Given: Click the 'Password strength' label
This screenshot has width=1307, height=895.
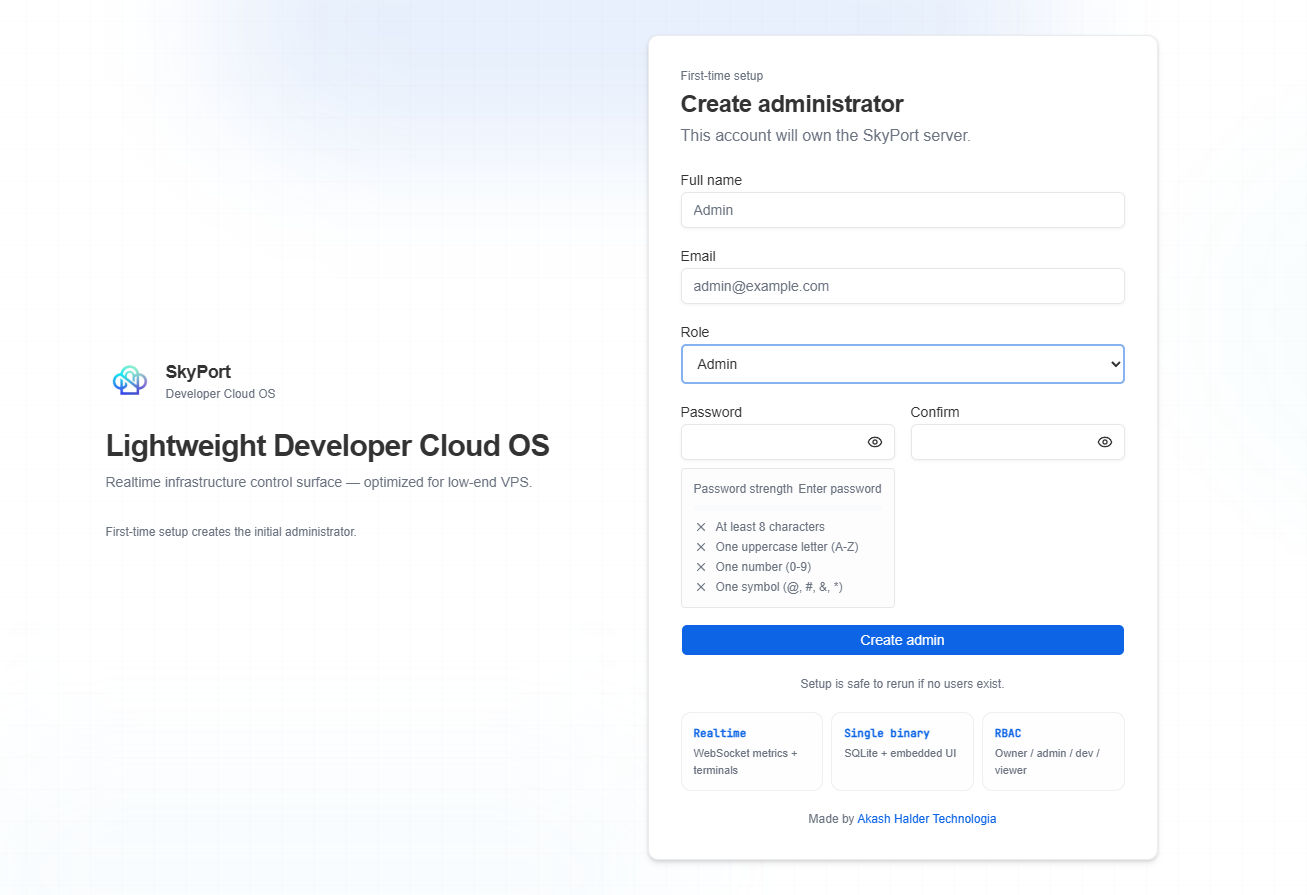Looking at the screenshot, I should [743, 489].
